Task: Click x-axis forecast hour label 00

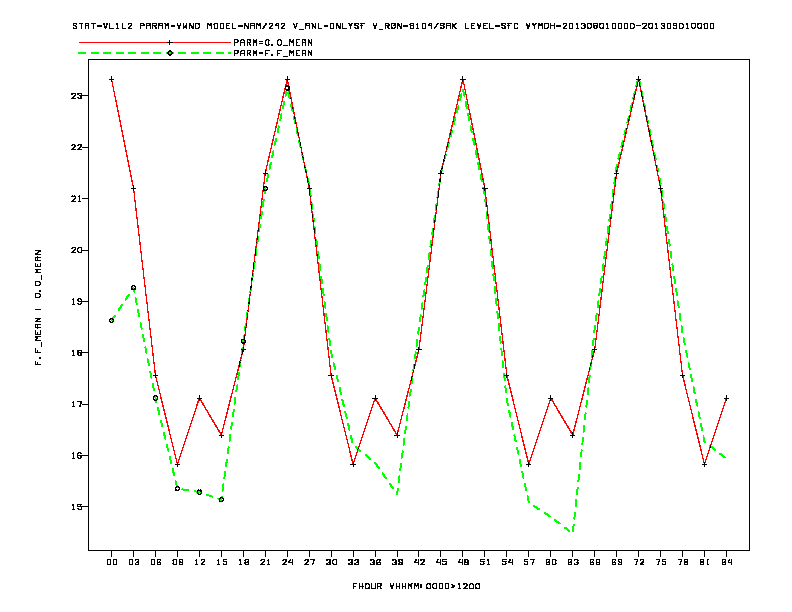Action: click(x=112, y=562)
